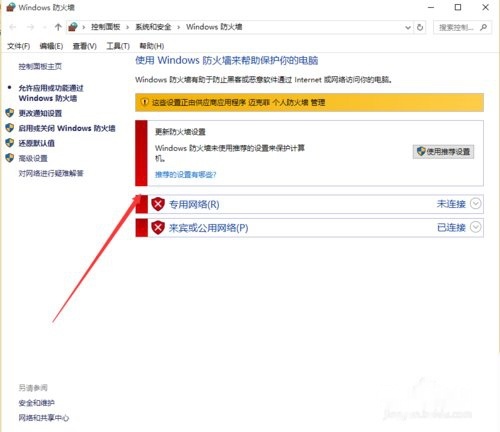
Task: Click 来宾或公用网络(P) heading text
Action: [208, 228]
